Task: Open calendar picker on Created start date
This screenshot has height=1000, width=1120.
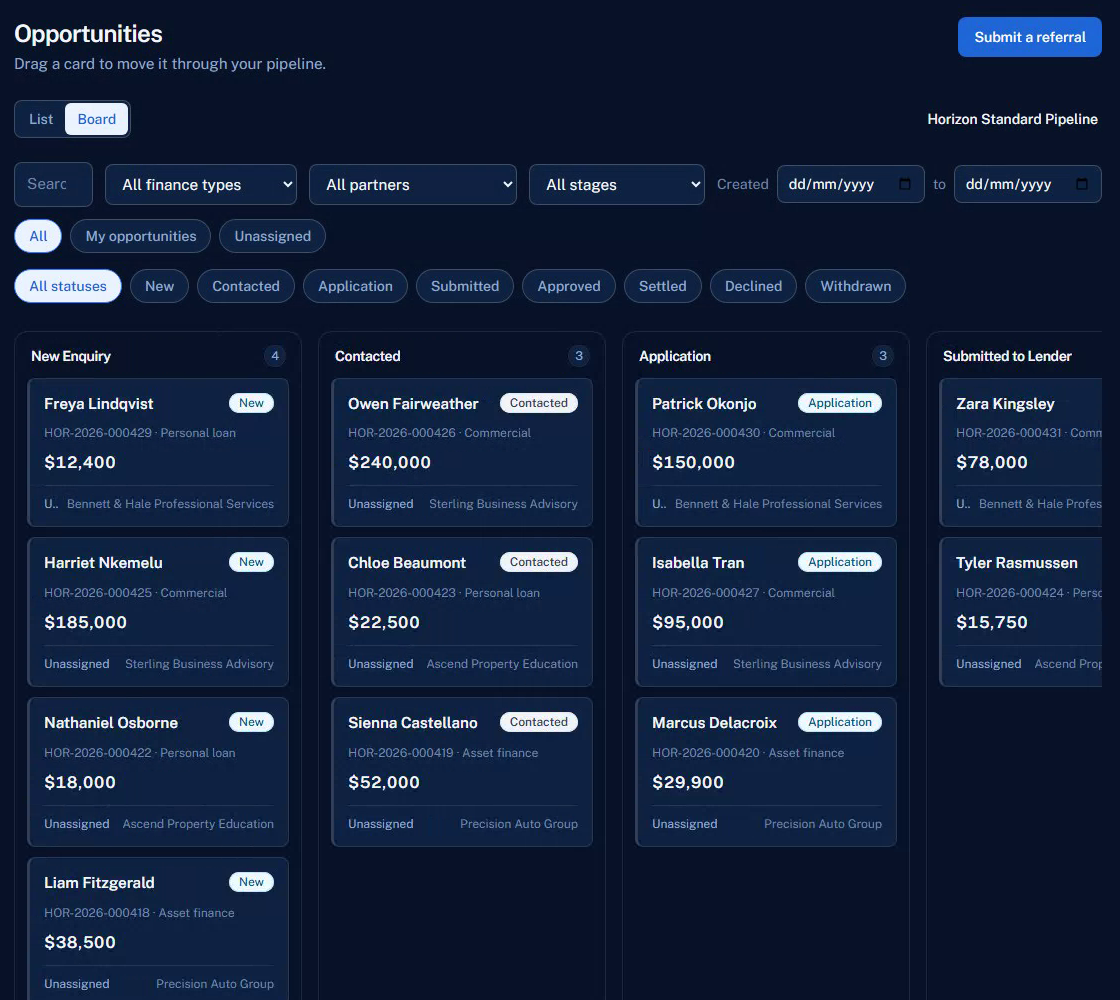Action: [904, 184]
